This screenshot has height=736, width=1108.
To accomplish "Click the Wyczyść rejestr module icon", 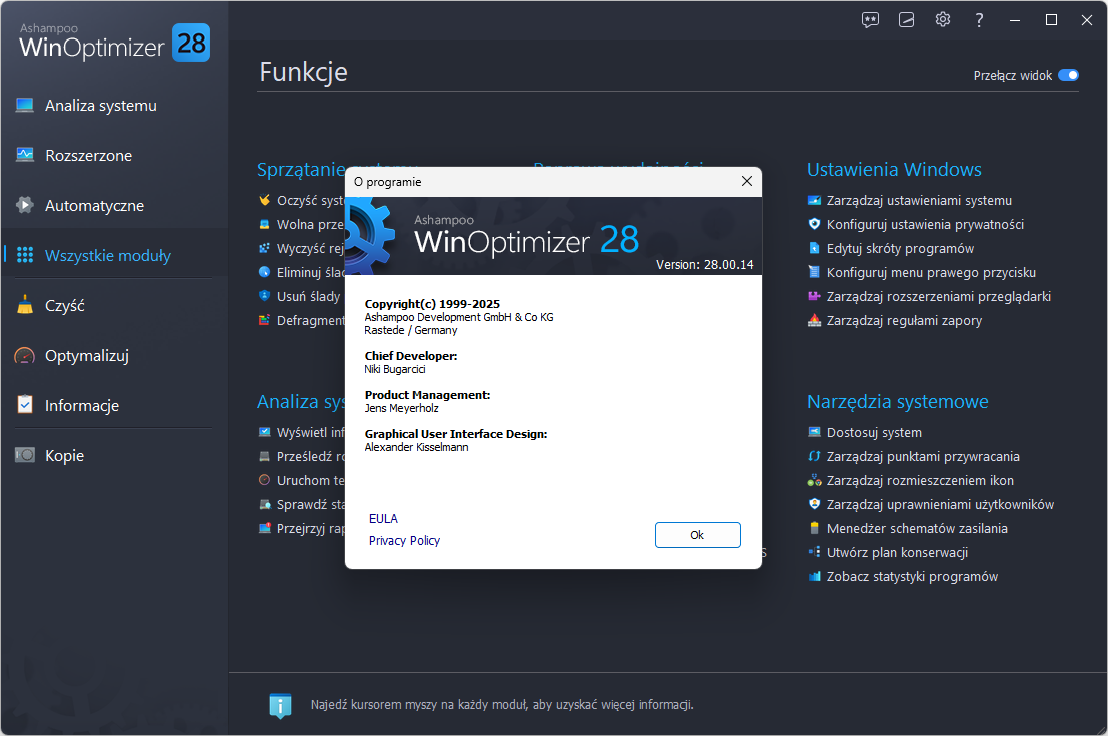I will pyautogui.click(x=264, y=249).
